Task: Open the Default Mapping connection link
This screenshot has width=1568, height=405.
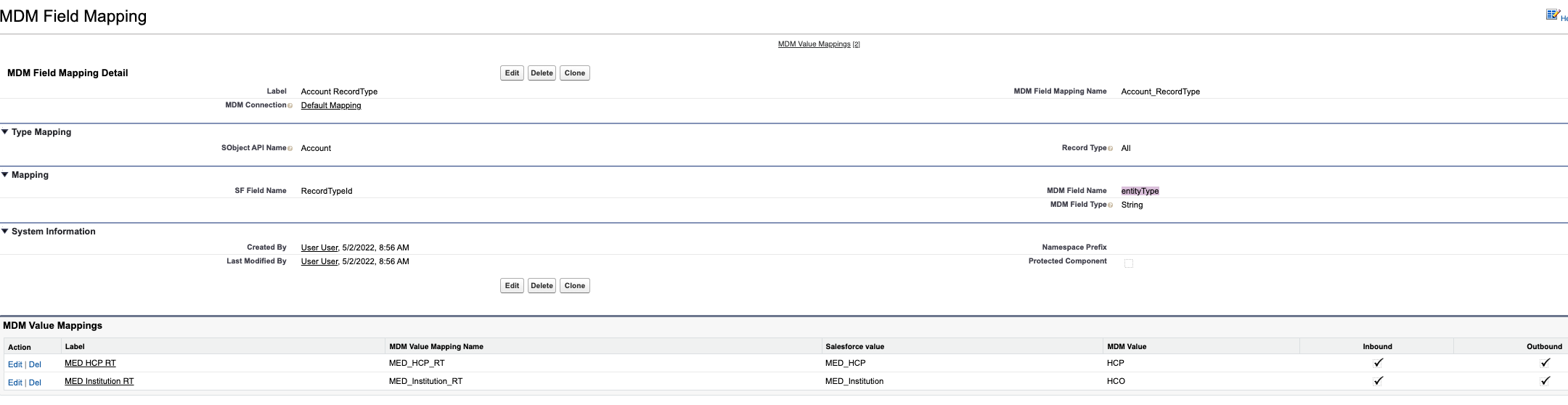Action: click(331, 106)
